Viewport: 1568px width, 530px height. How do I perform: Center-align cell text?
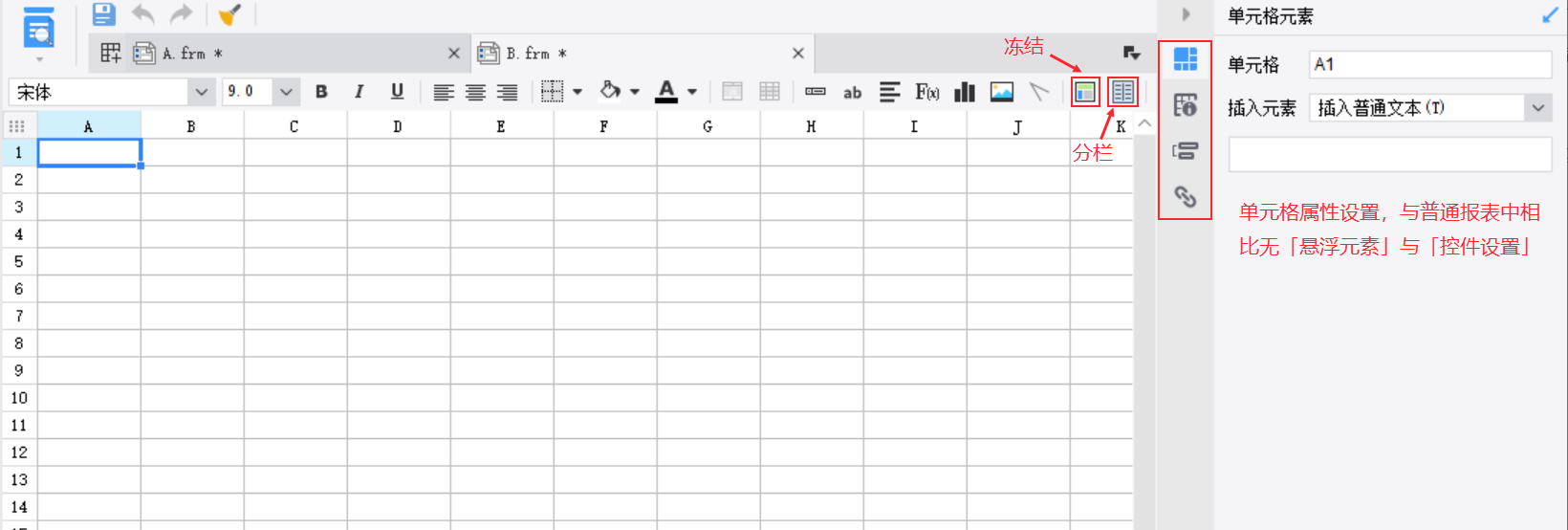(x=475, y=92)
